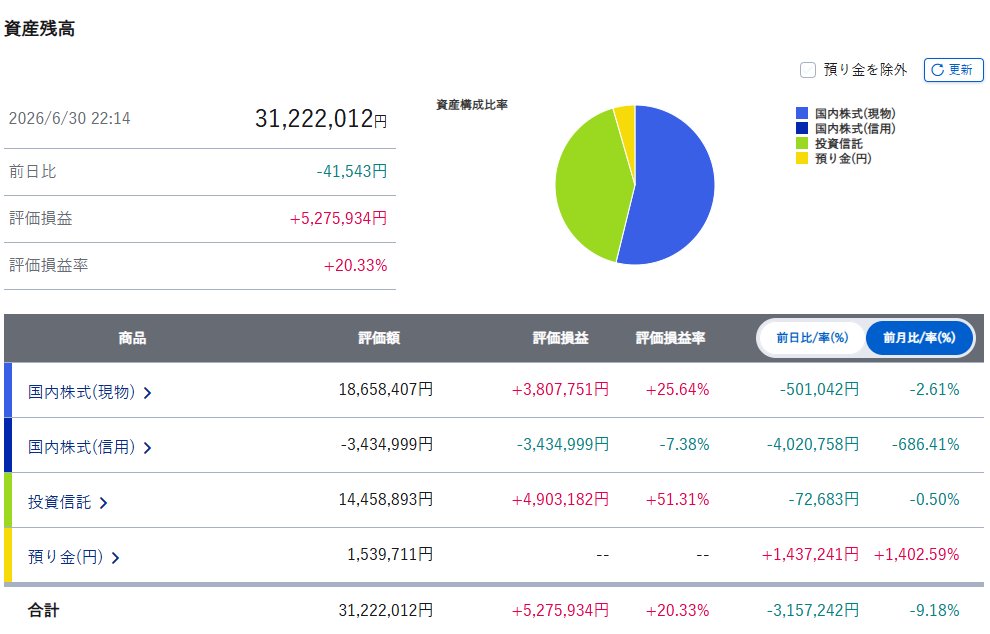Click the 評価額 column header
The width and height of the screenshot is (990, 634).
coord(379,338)
